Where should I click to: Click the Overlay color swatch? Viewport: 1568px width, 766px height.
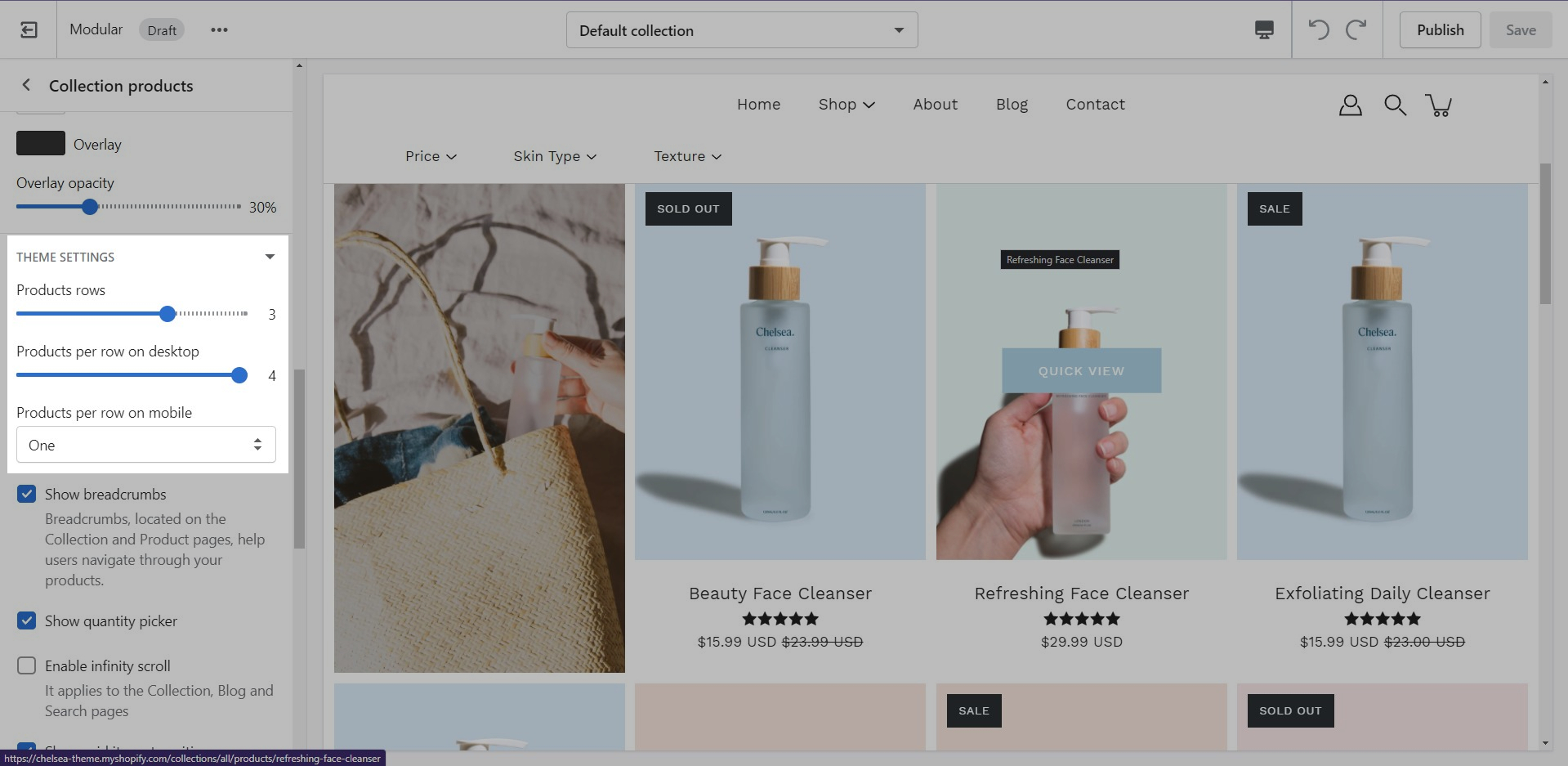(x=41, y=144)
